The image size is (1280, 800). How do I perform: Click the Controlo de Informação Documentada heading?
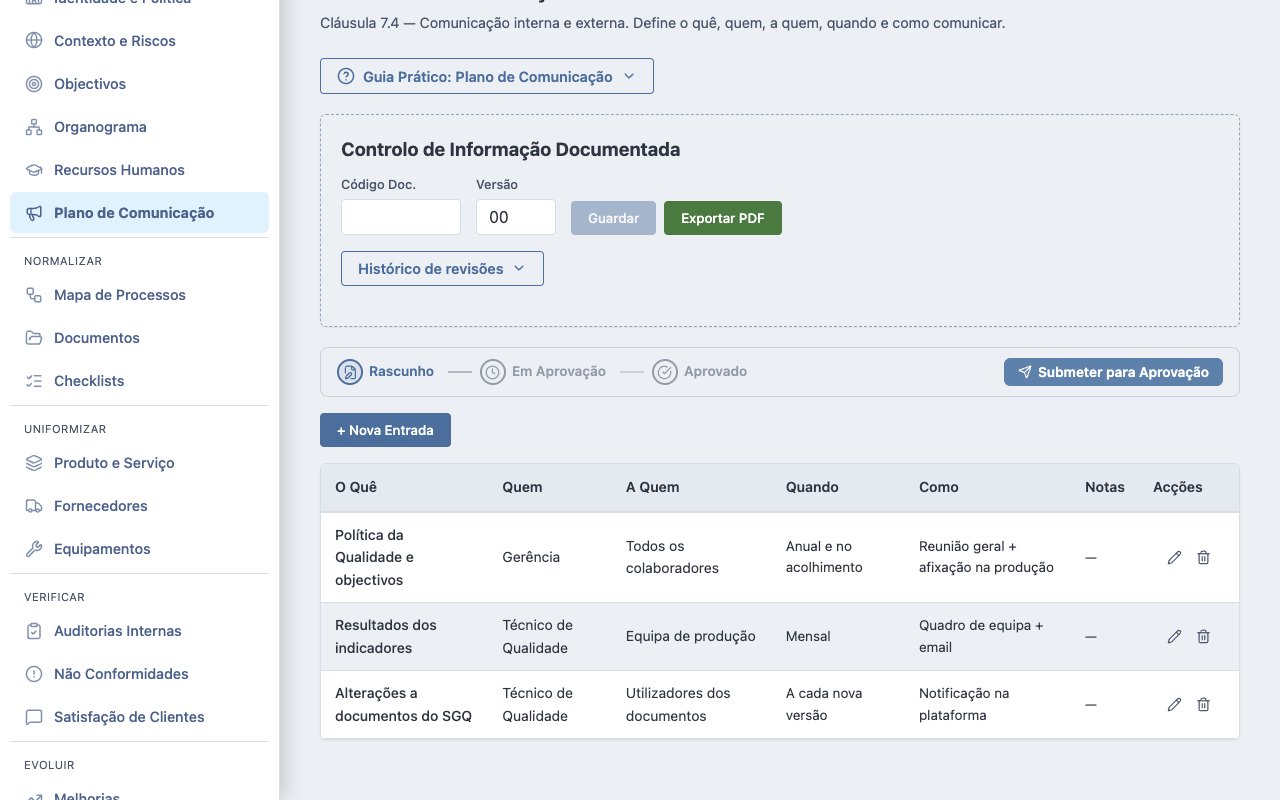511,150
